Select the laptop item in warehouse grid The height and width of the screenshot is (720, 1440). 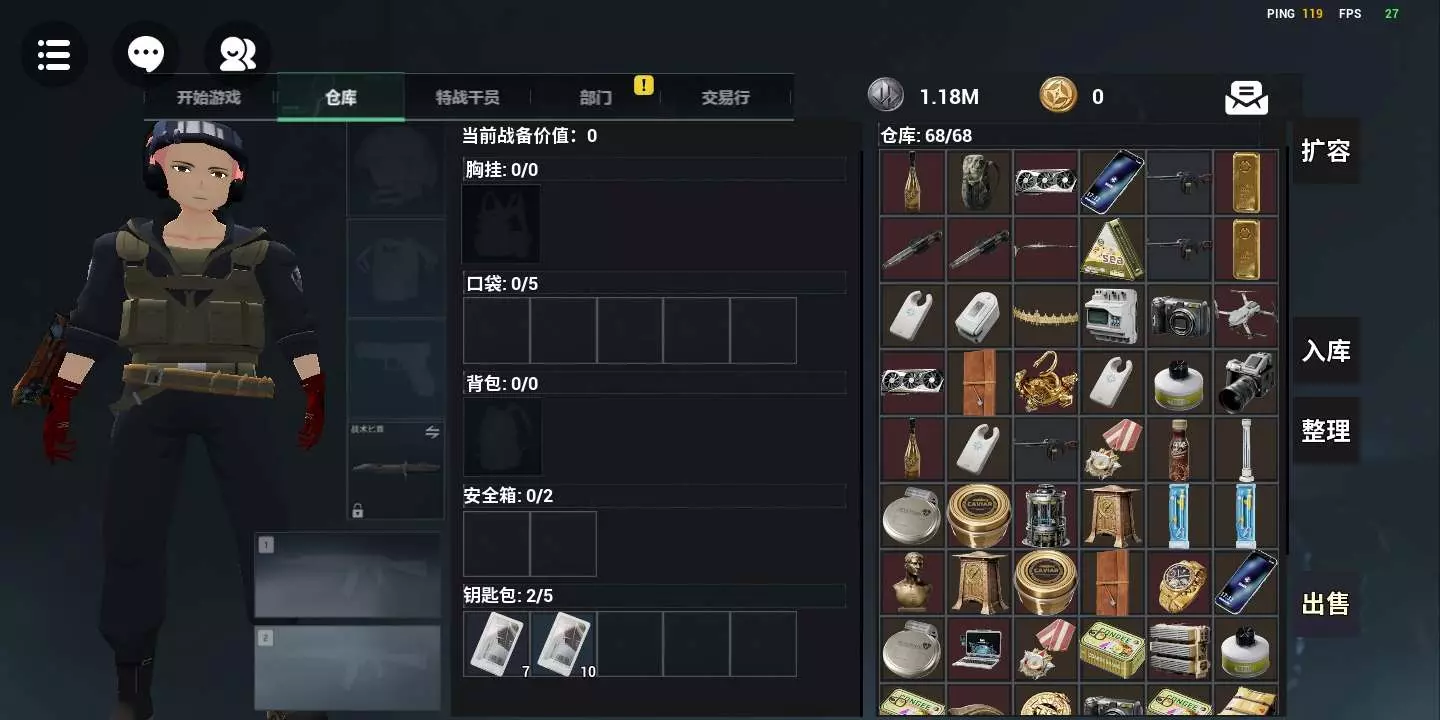(x=979, y=648)
